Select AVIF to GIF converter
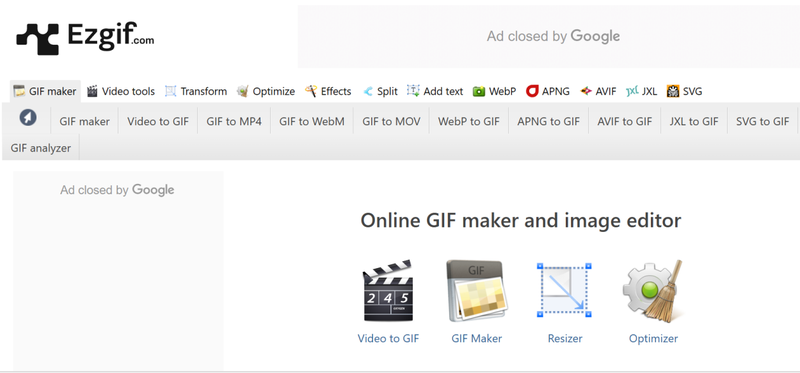This screenshot has height=373, width=800. point(625,121)
